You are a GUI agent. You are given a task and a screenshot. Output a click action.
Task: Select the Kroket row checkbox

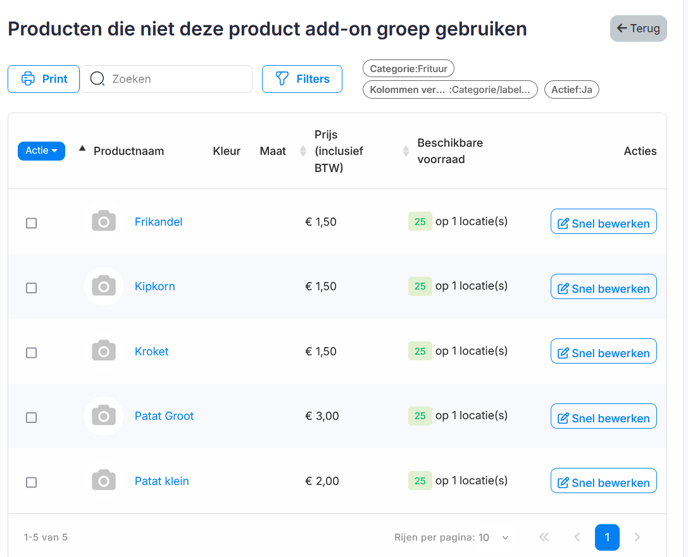31,352
